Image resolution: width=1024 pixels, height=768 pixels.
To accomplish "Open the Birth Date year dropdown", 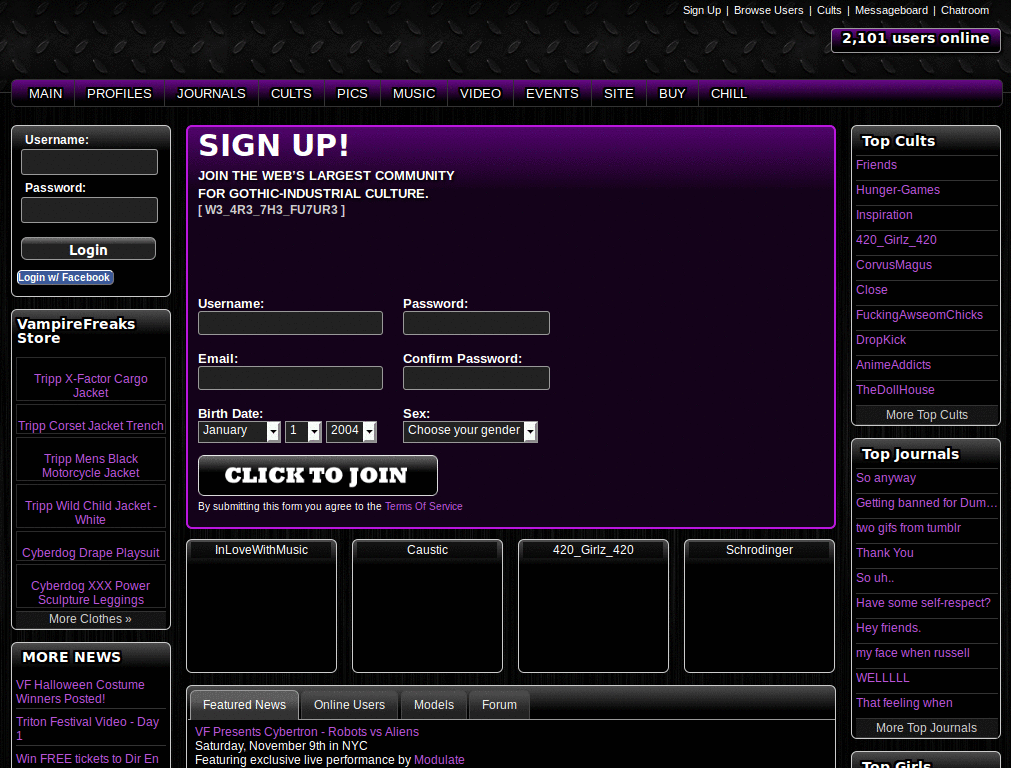I will [351, 432].
